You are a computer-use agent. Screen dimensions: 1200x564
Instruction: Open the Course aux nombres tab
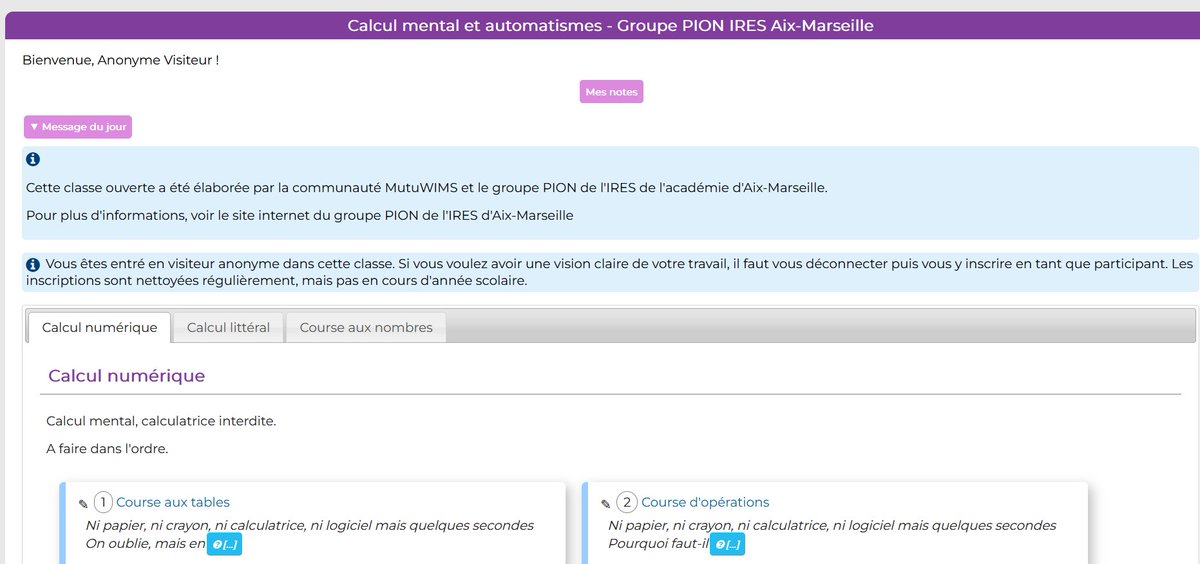(x=366, y=327)
